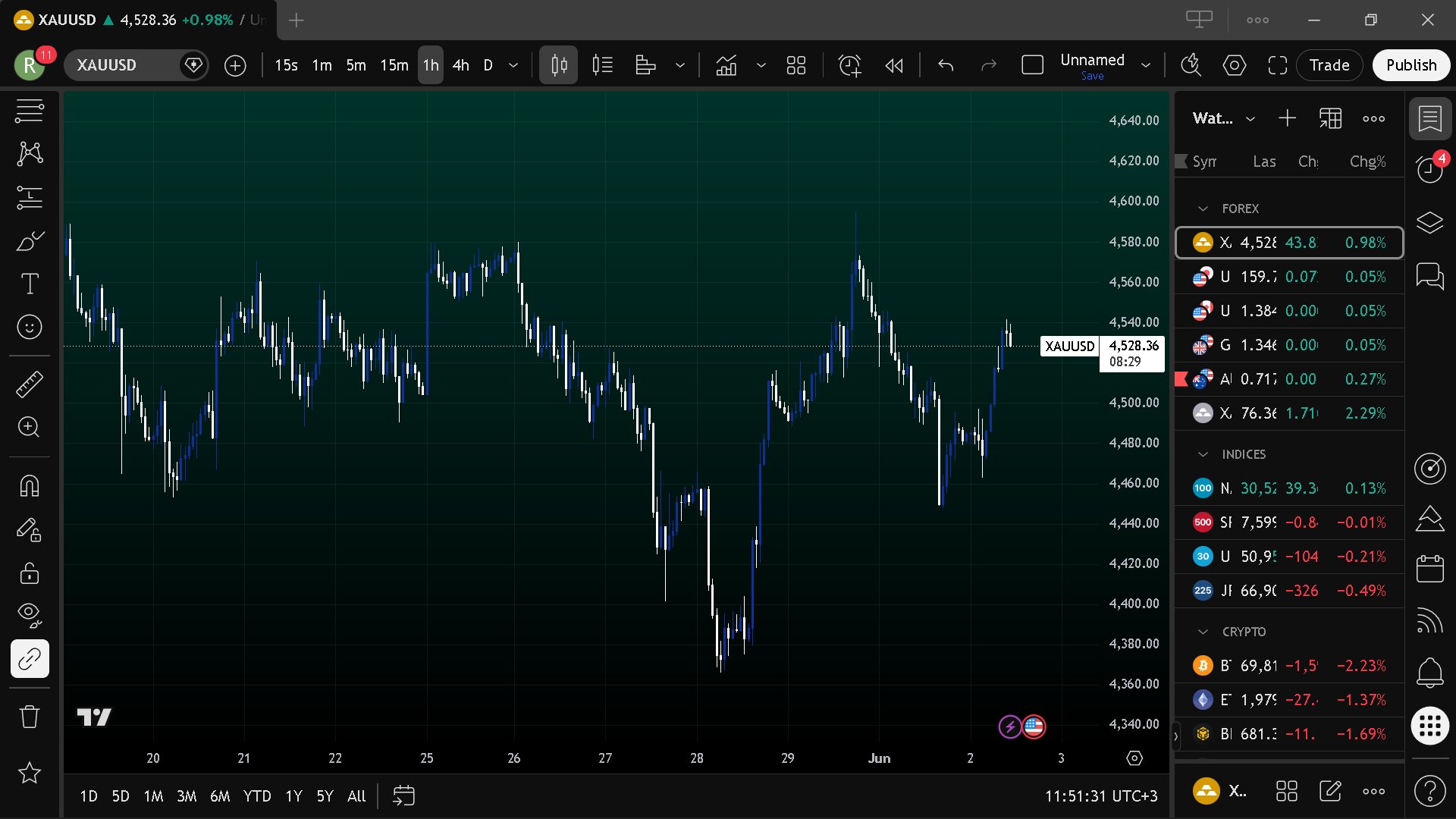Set the date range to All
The height and width of the screenshot is (819, 1456).
point(356,796)
